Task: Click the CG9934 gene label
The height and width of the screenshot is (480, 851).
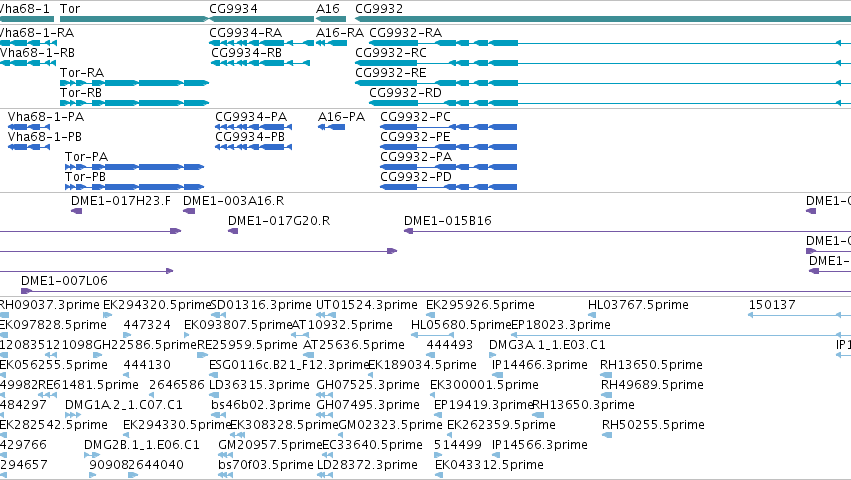Action: tap(233, 9)
